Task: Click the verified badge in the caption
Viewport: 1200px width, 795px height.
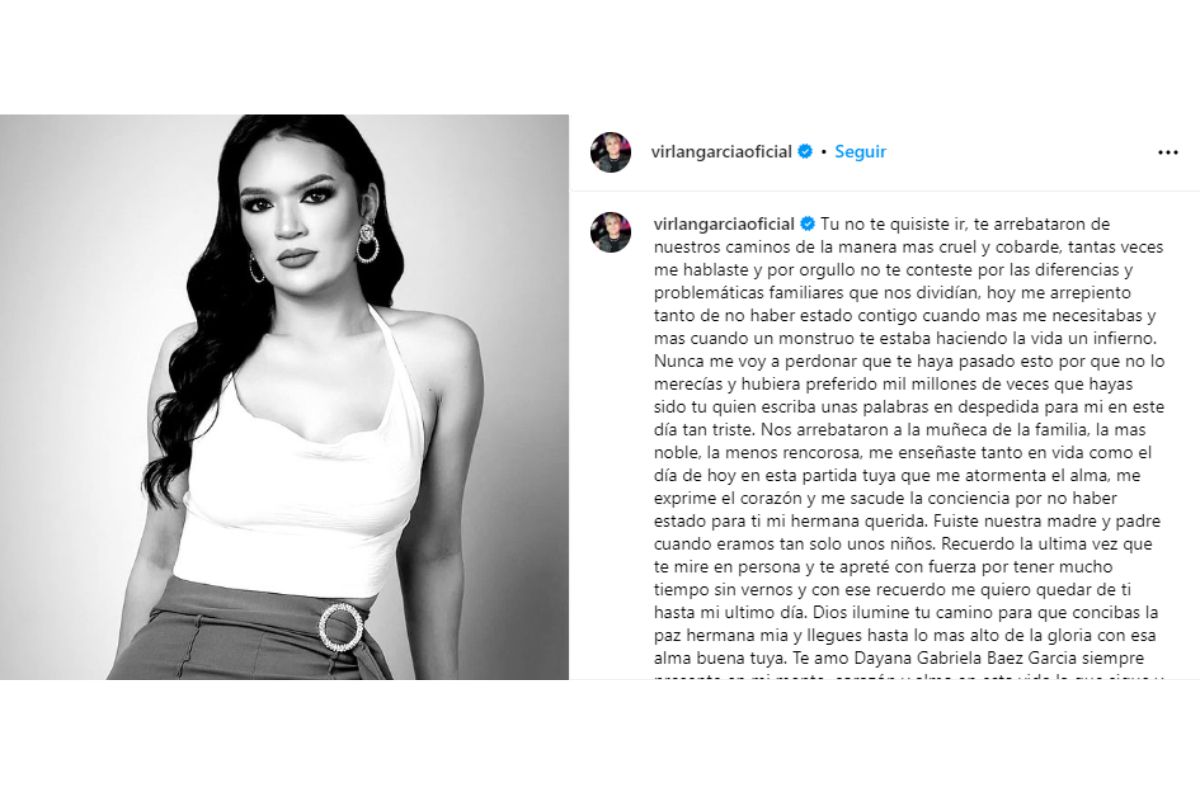Action: pyautogui.click(x=804, y=223)
